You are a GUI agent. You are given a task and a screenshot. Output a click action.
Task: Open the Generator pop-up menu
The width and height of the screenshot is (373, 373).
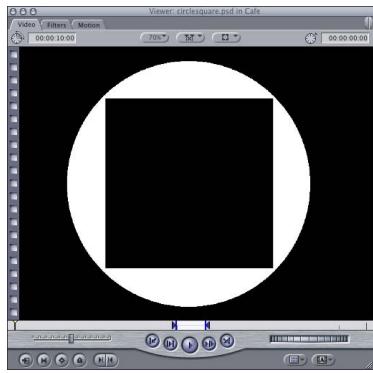pos(322,360)
